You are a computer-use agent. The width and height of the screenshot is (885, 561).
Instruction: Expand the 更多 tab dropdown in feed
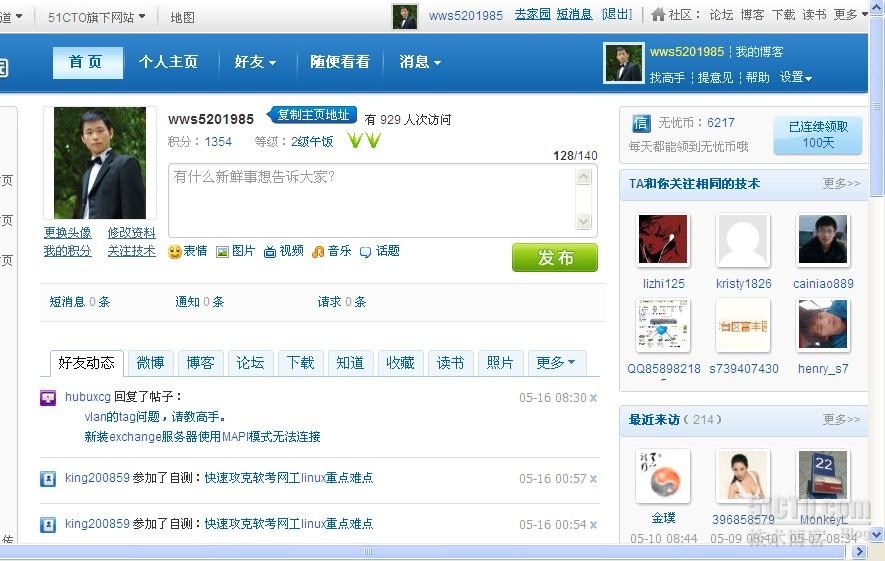click(x=557, y=363)
